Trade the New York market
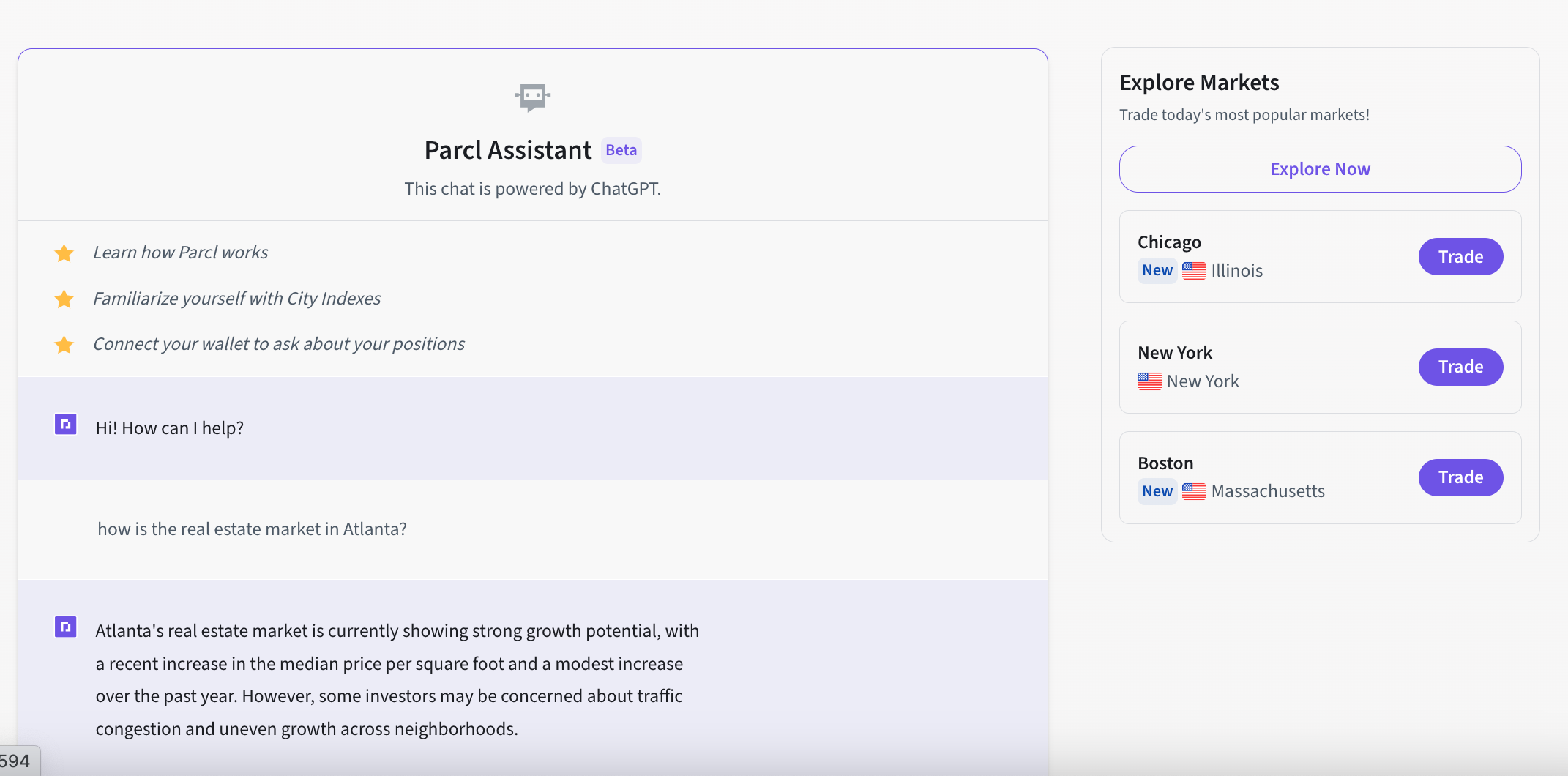 (x=1460, y=367)
